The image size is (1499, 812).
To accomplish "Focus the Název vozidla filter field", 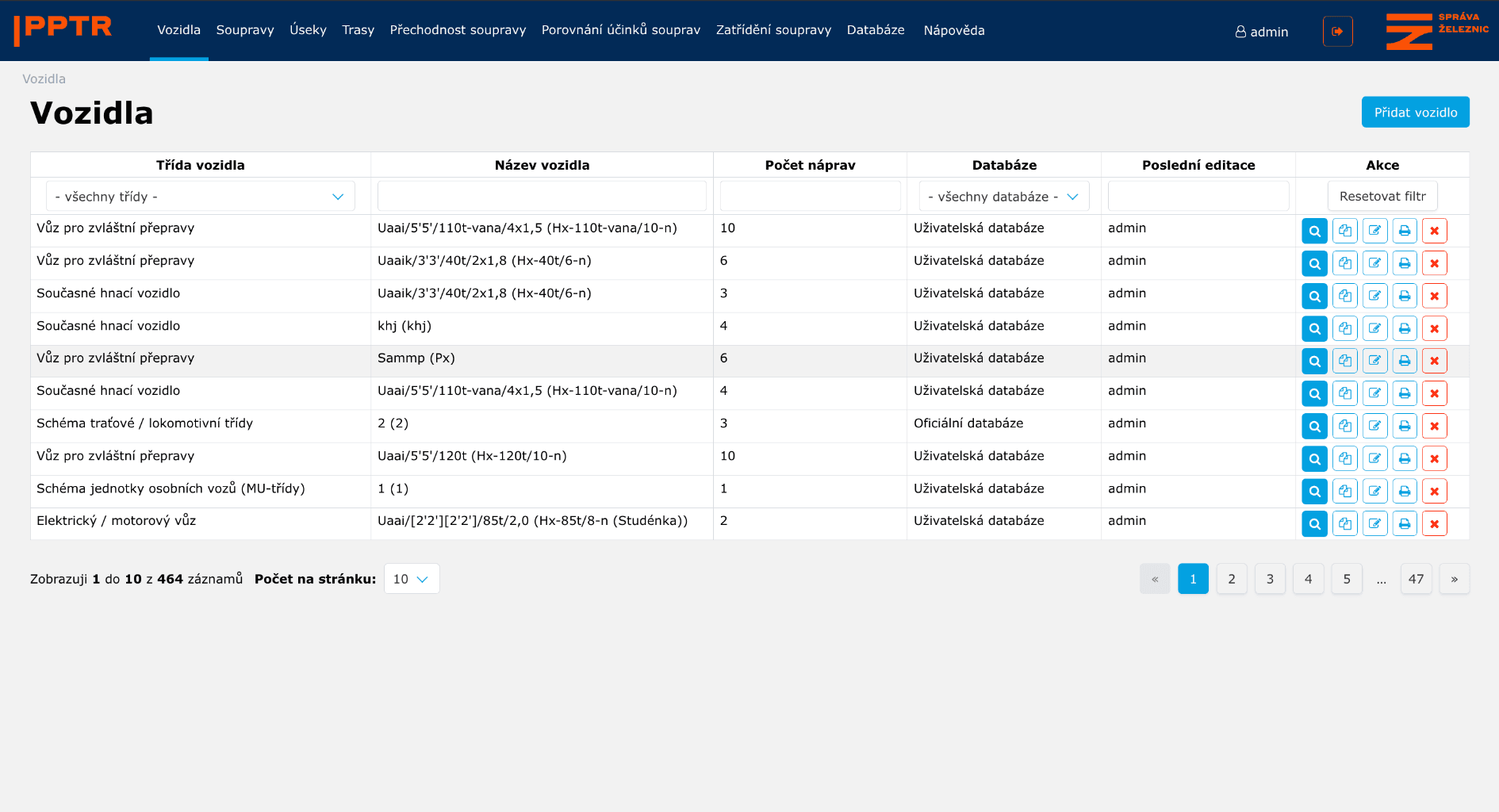I will click(542, 197).
